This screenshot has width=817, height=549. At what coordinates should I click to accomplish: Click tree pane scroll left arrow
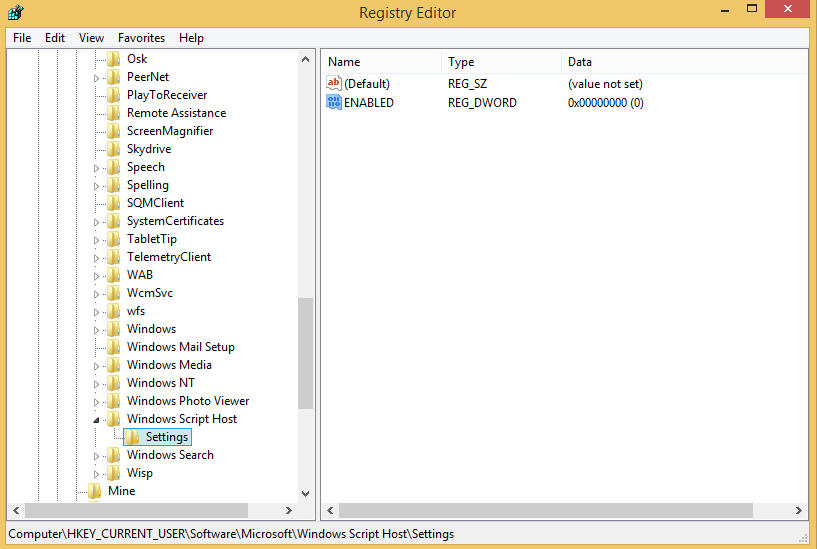click(x=16, y=510)
